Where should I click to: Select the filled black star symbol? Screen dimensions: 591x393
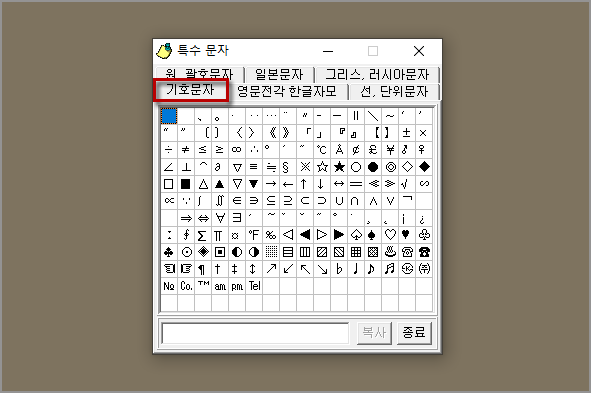339,167
